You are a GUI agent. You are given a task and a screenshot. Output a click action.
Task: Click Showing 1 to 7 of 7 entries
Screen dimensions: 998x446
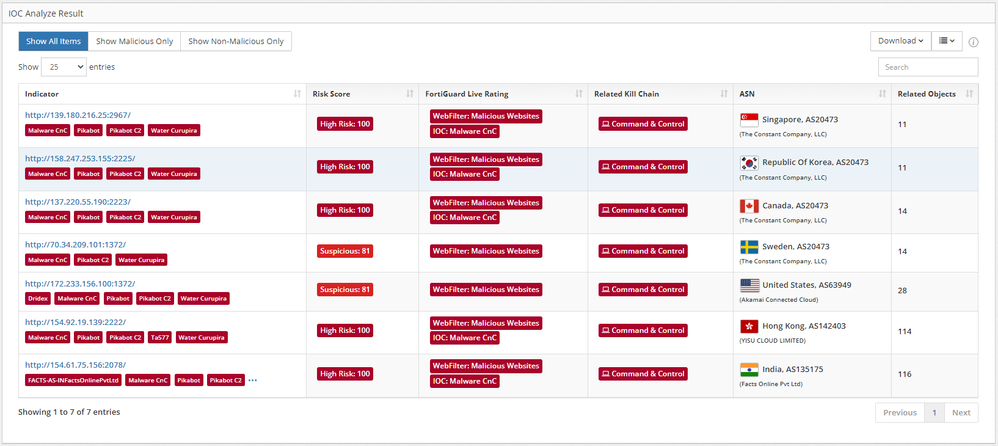point(69,412)
